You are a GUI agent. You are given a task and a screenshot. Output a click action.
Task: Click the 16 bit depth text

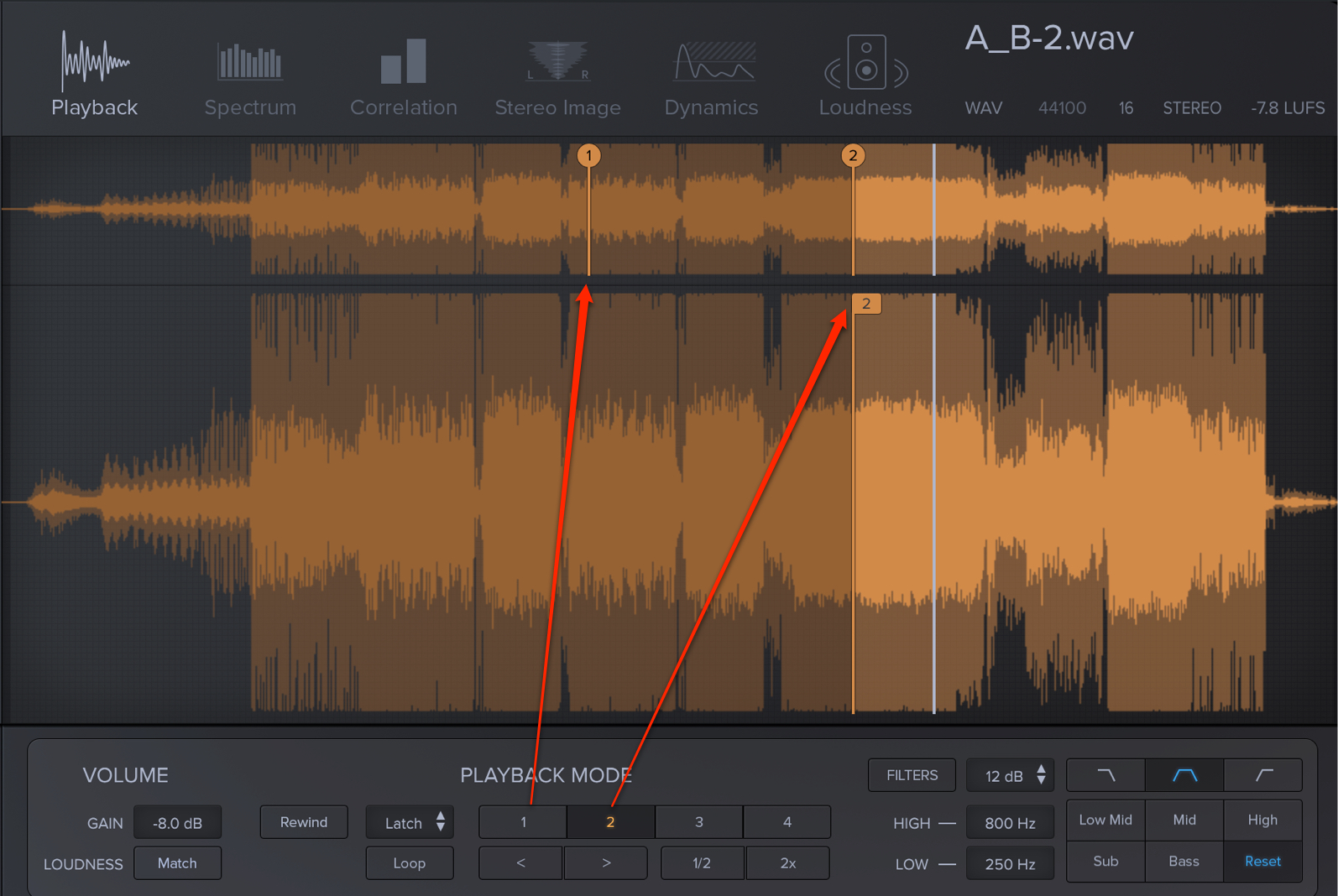[1126, 108]
